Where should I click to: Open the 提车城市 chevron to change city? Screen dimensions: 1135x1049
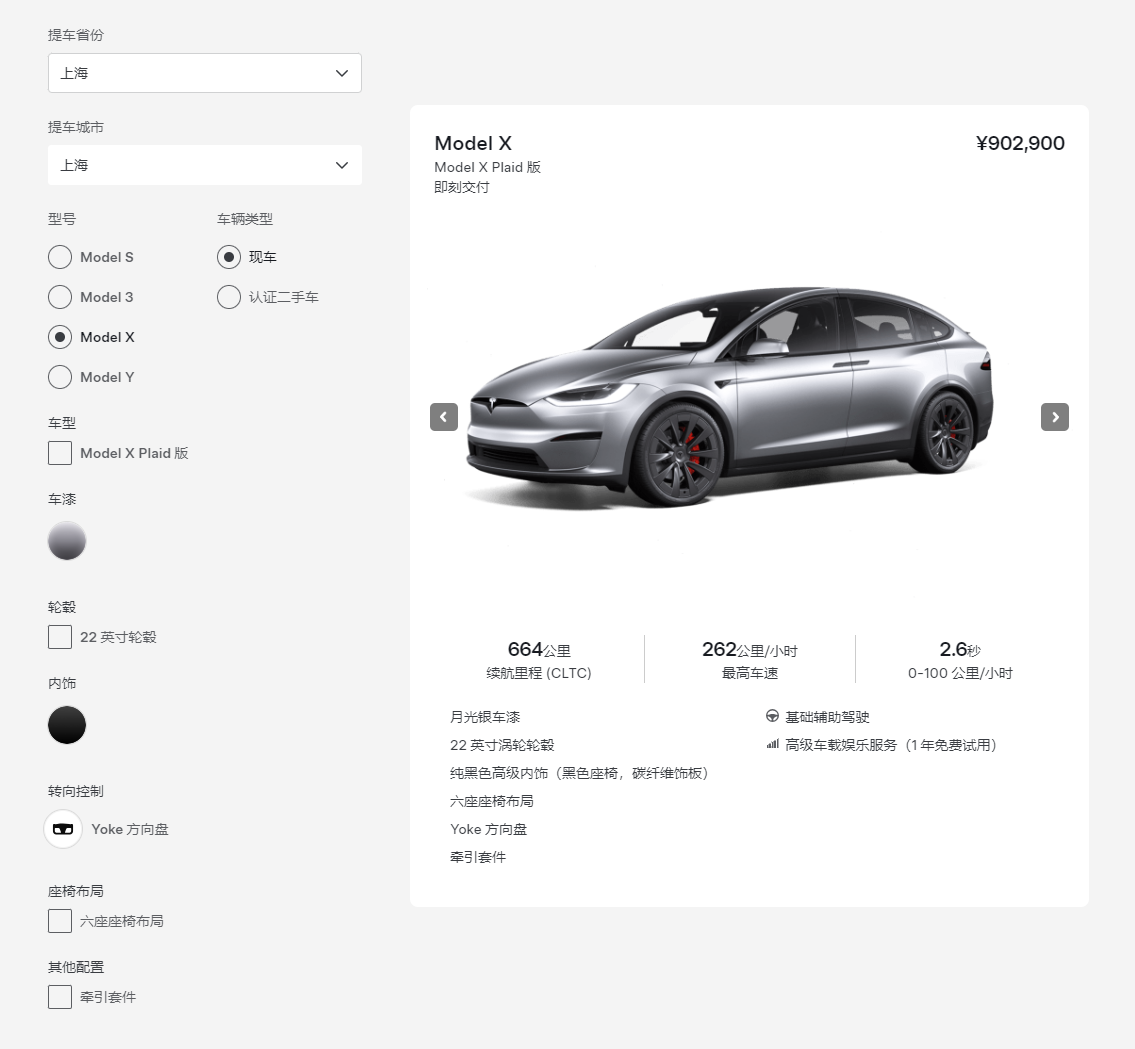341,165
